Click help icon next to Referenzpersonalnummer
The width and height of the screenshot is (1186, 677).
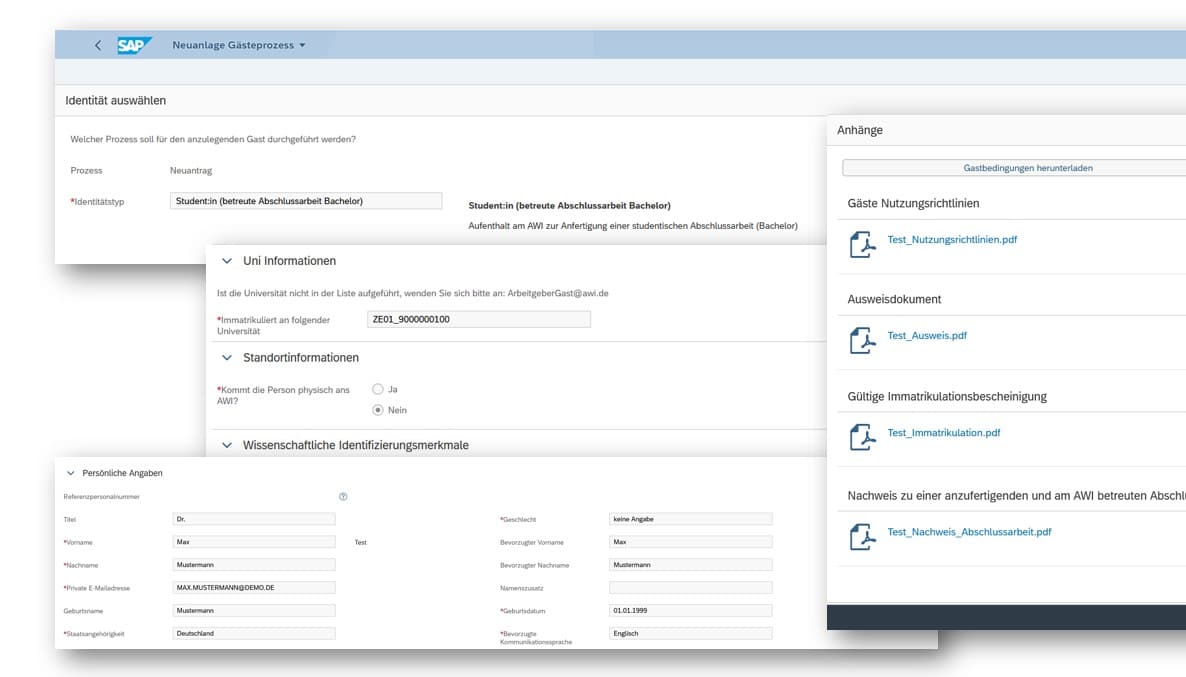tap(343, 496)
